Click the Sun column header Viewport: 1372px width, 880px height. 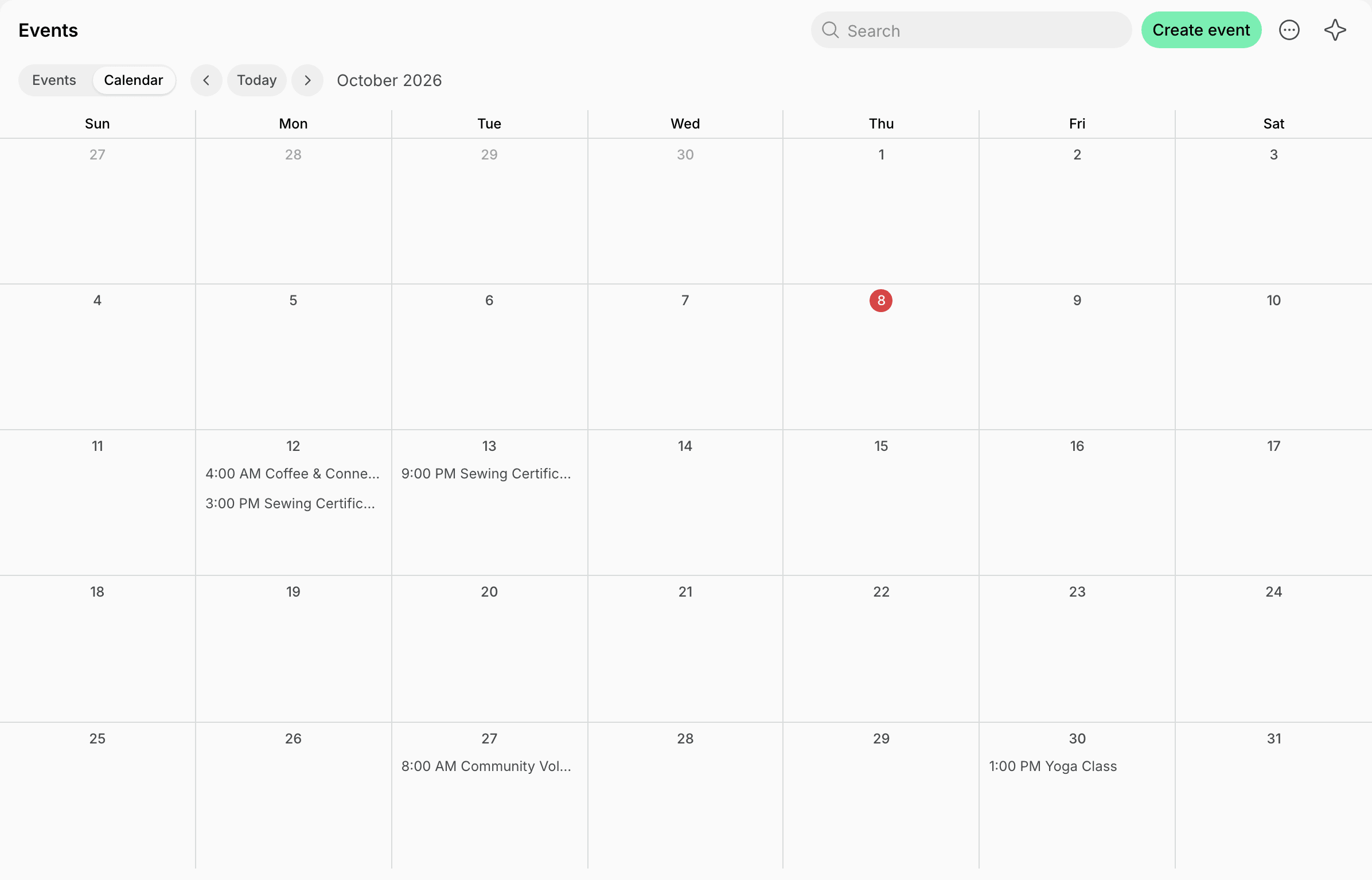[97, 124]
